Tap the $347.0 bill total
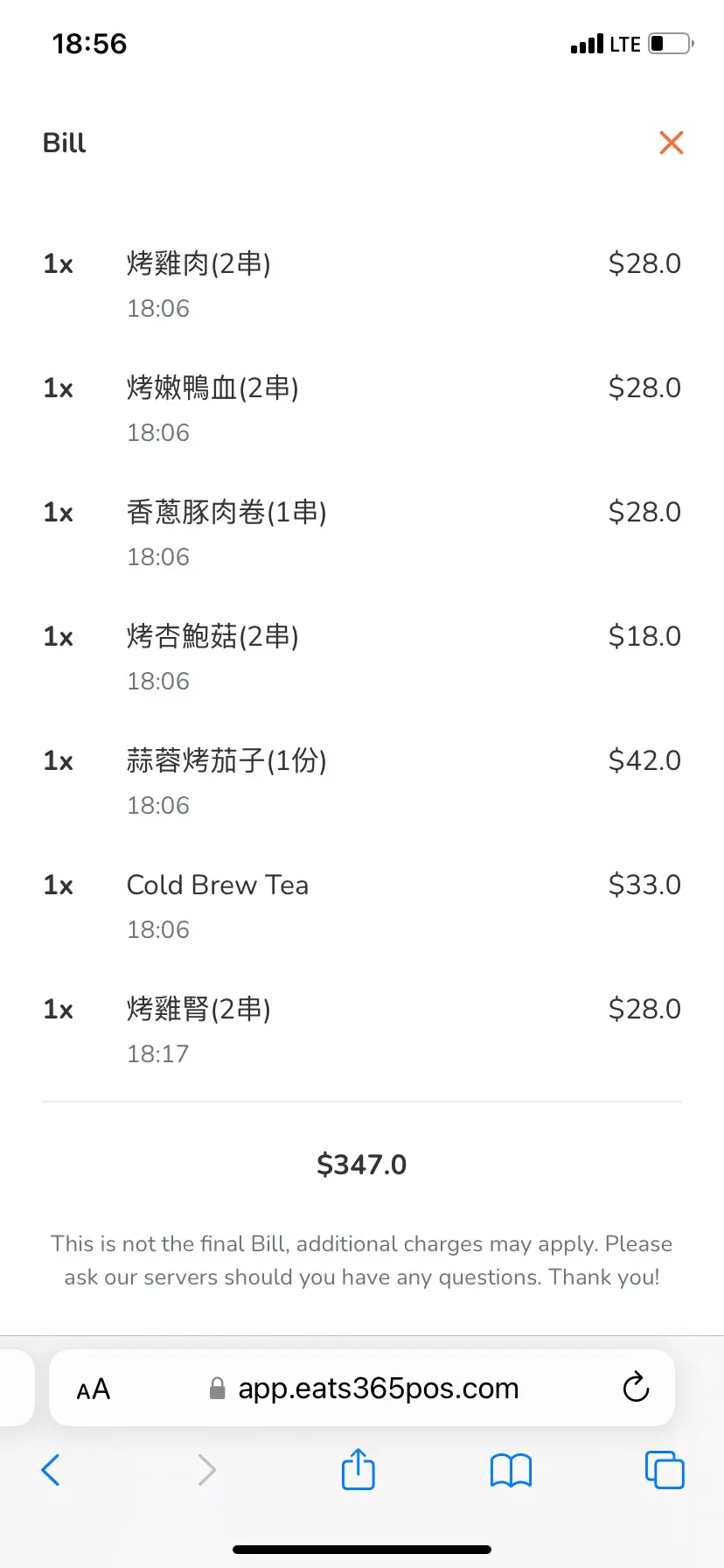Image resolution: width=724 pixels, height=1568 pixels. pyautogui.click(x=362, y=1165)
